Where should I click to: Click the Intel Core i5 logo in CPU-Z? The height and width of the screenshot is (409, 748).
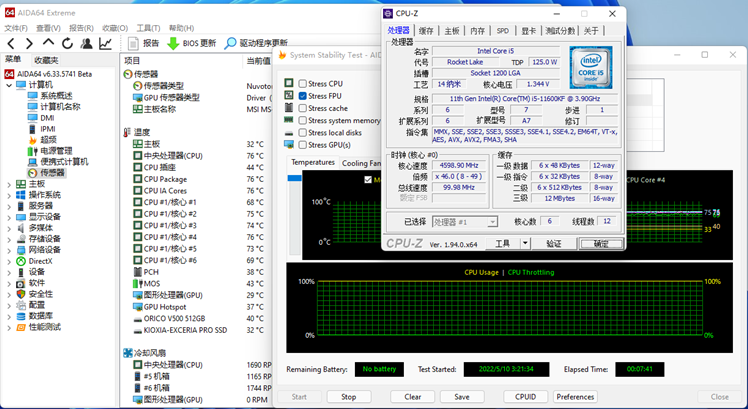click(591, 67)
